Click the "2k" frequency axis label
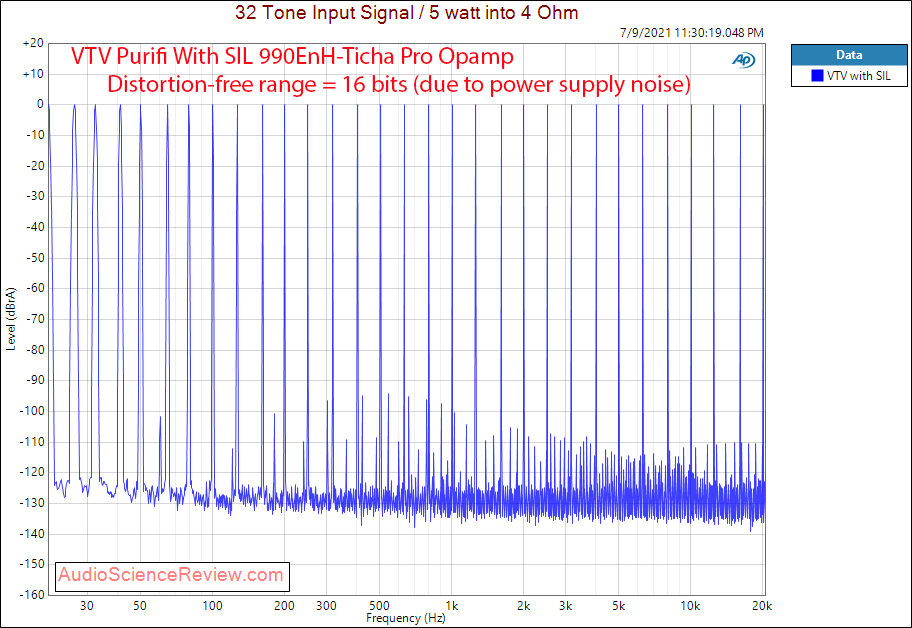 pos(523,606)
